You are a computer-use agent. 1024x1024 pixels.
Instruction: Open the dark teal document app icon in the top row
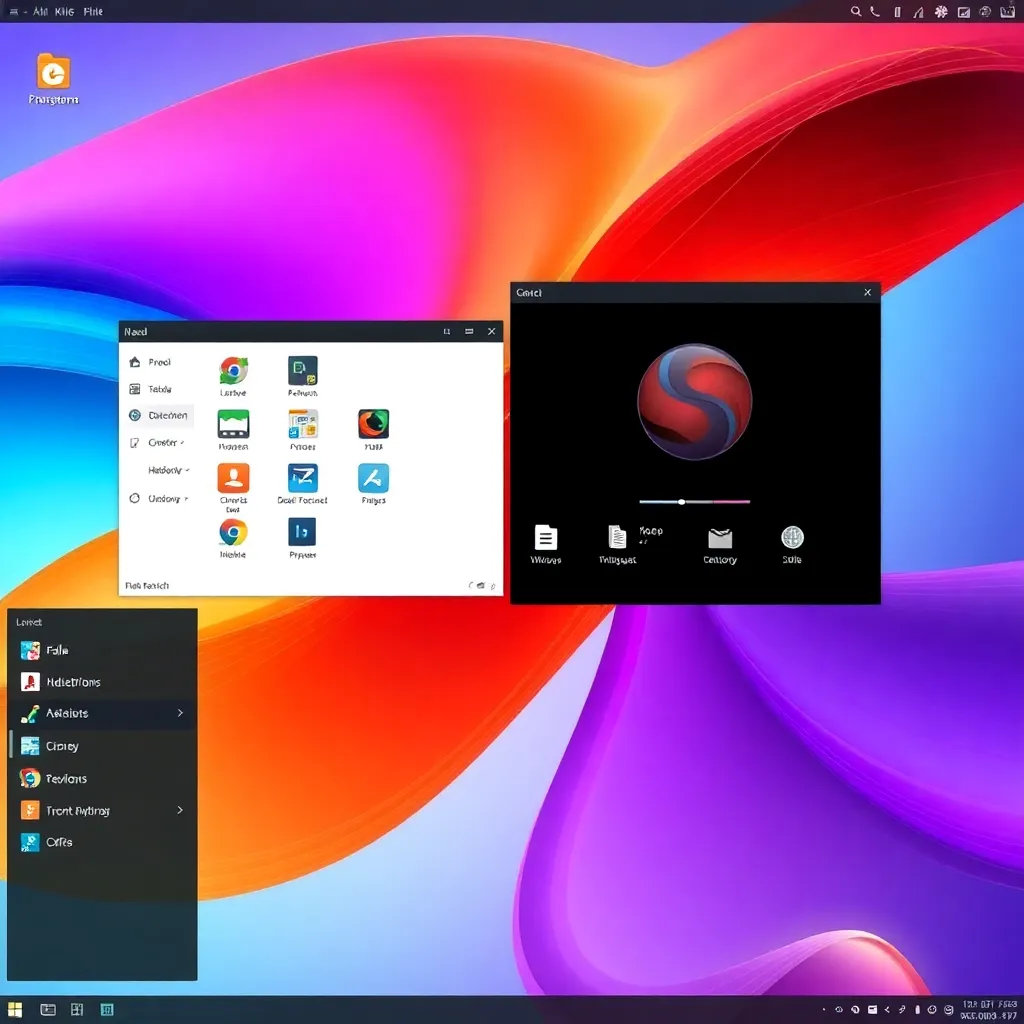point(302,370)
